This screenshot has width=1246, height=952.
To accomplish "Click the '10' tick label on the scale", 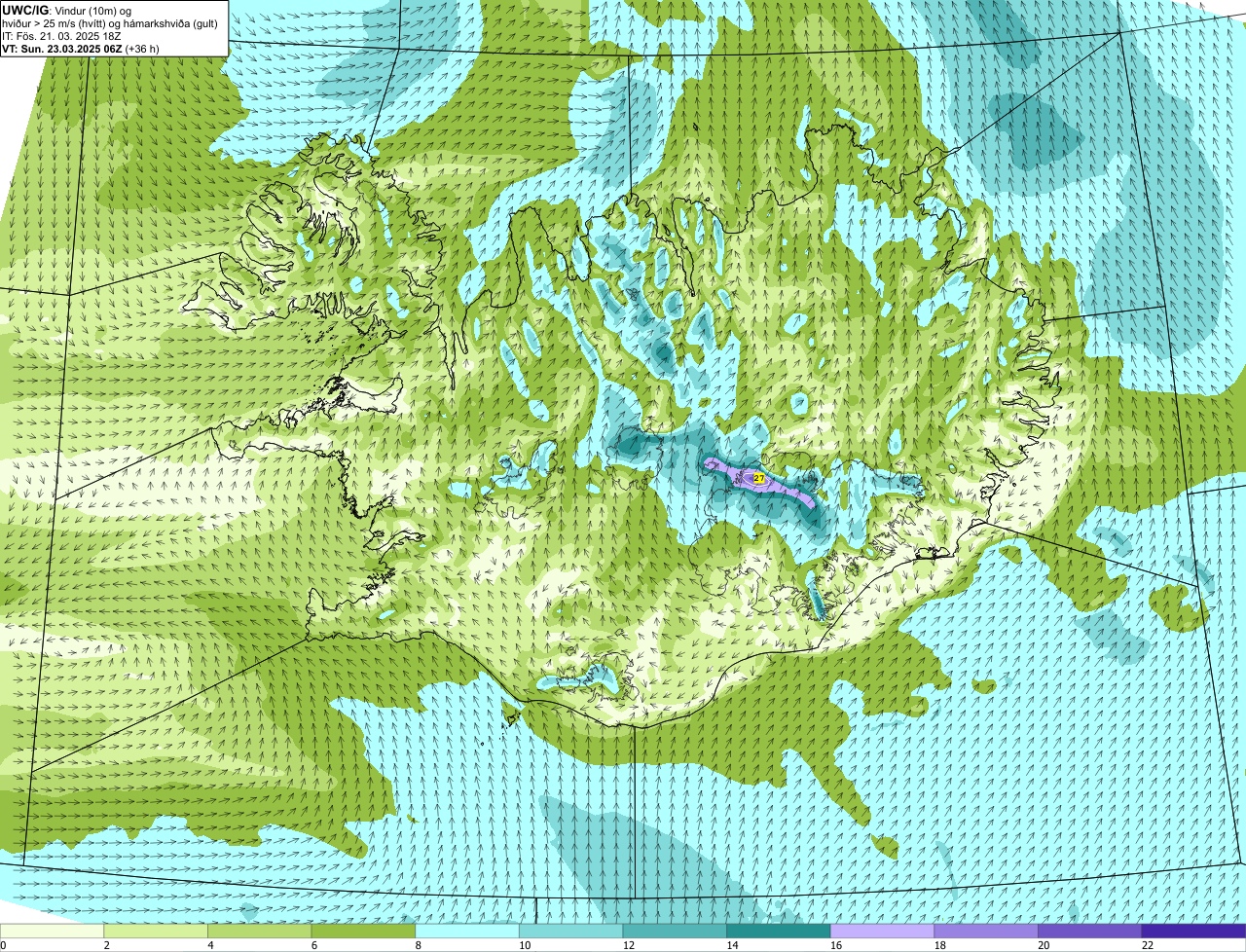I will click(x=525, y=945).
